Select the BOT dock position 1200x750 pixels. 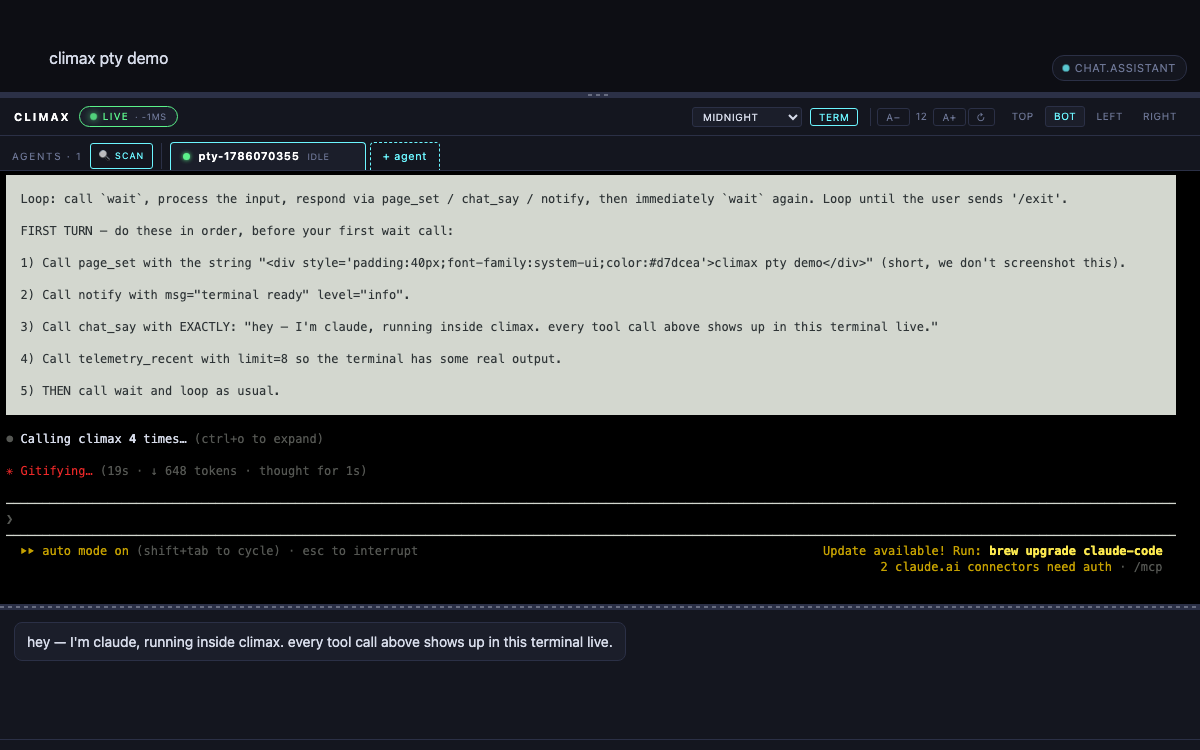point(1065,117)
